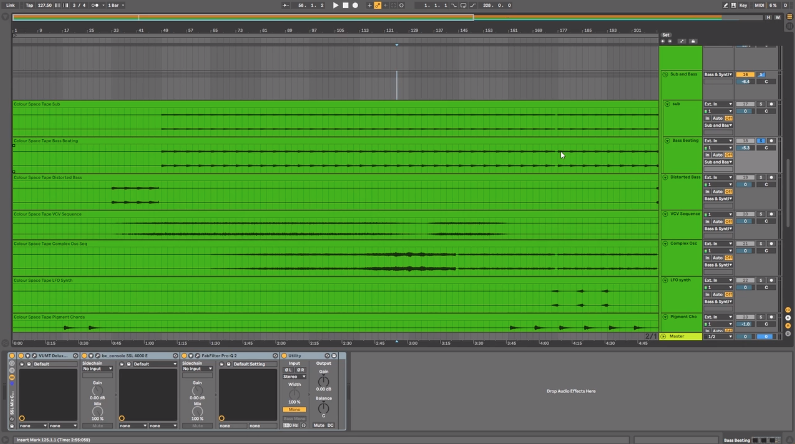Save the Utility device preset
The height and width of the screenshot is (444, 795).
click(x=334, y=356)
